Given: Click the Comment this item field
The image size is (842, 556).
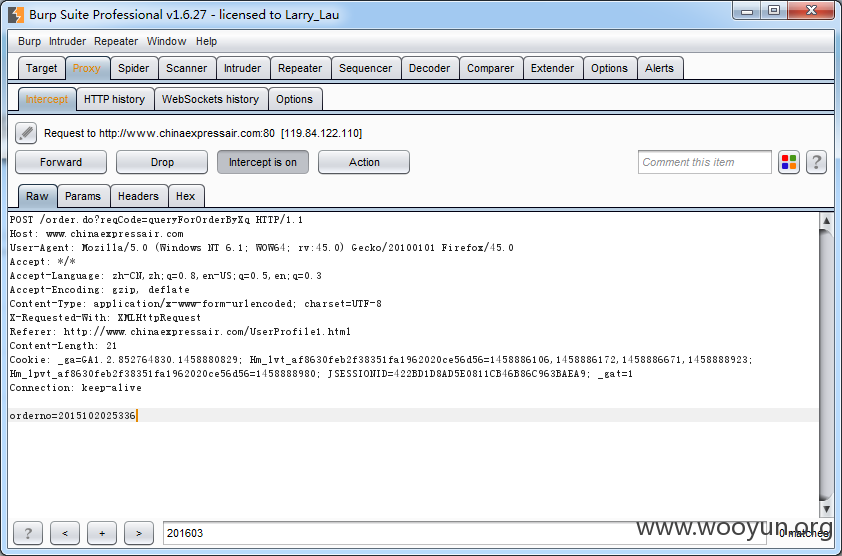Looking at the screenshot, I should coord(705,162).
